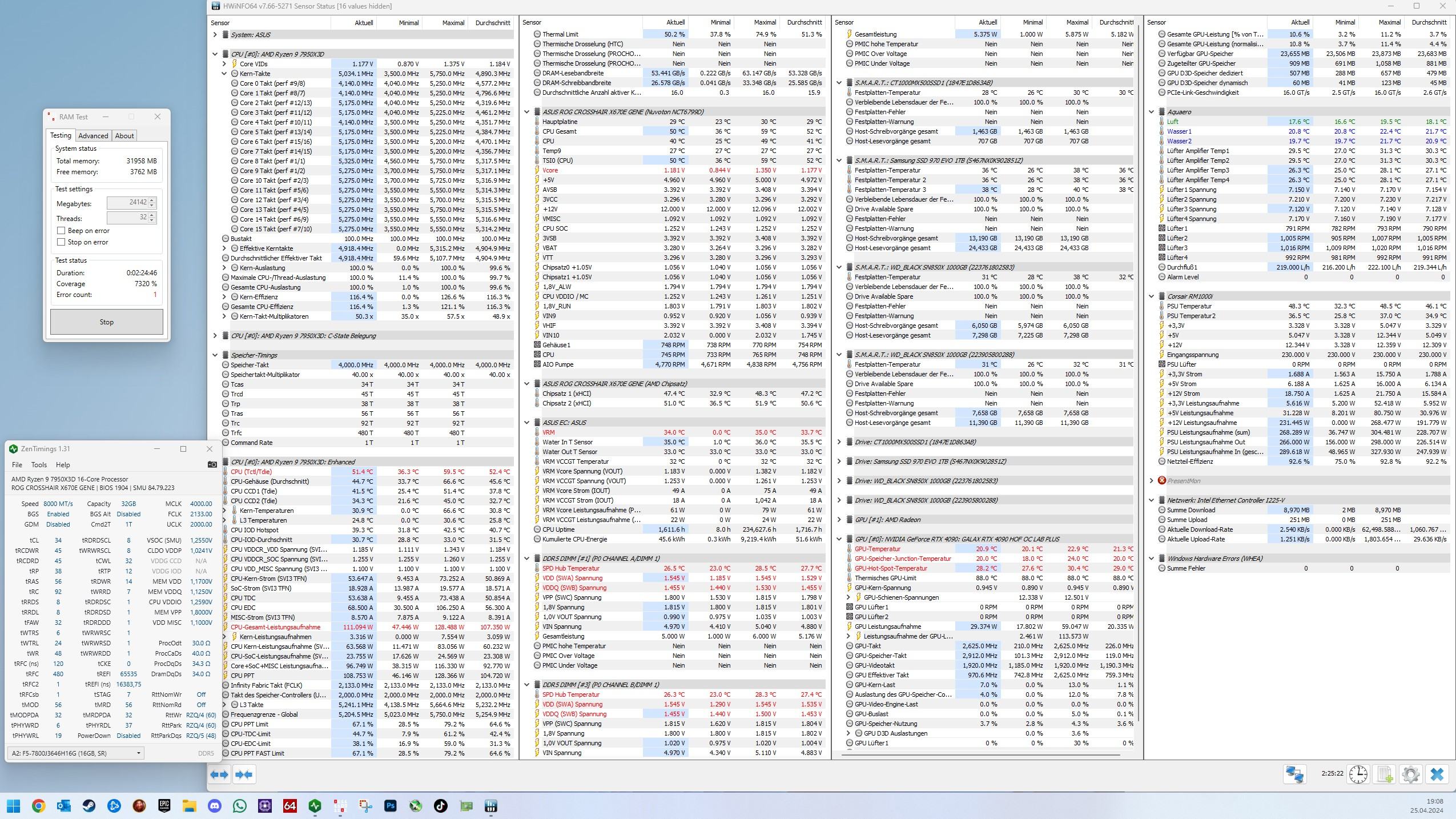Image resolution: width=1456 pixels, height=819 pixels.
Task: Collapse the Speicher-Timings sensor group
Action: click(215, 355)
